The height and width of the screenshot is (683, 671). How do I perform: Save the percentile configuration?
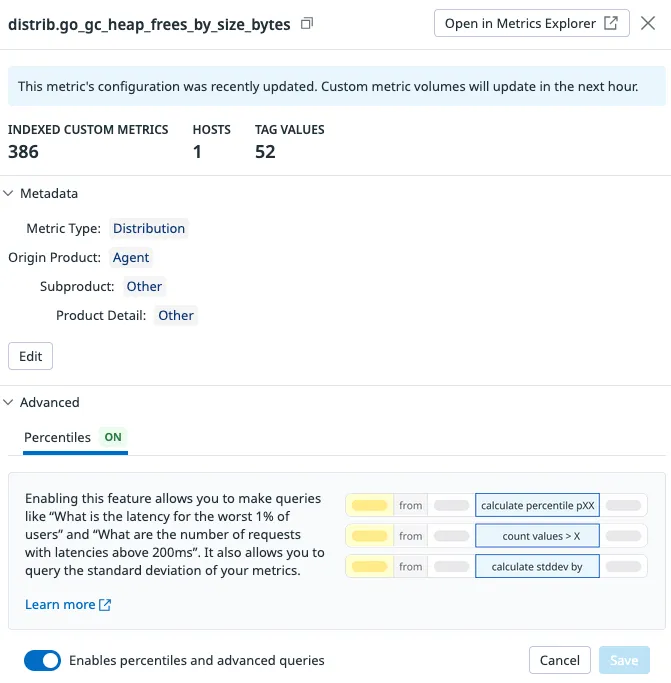pyautogui.click(x=624, y=660)
